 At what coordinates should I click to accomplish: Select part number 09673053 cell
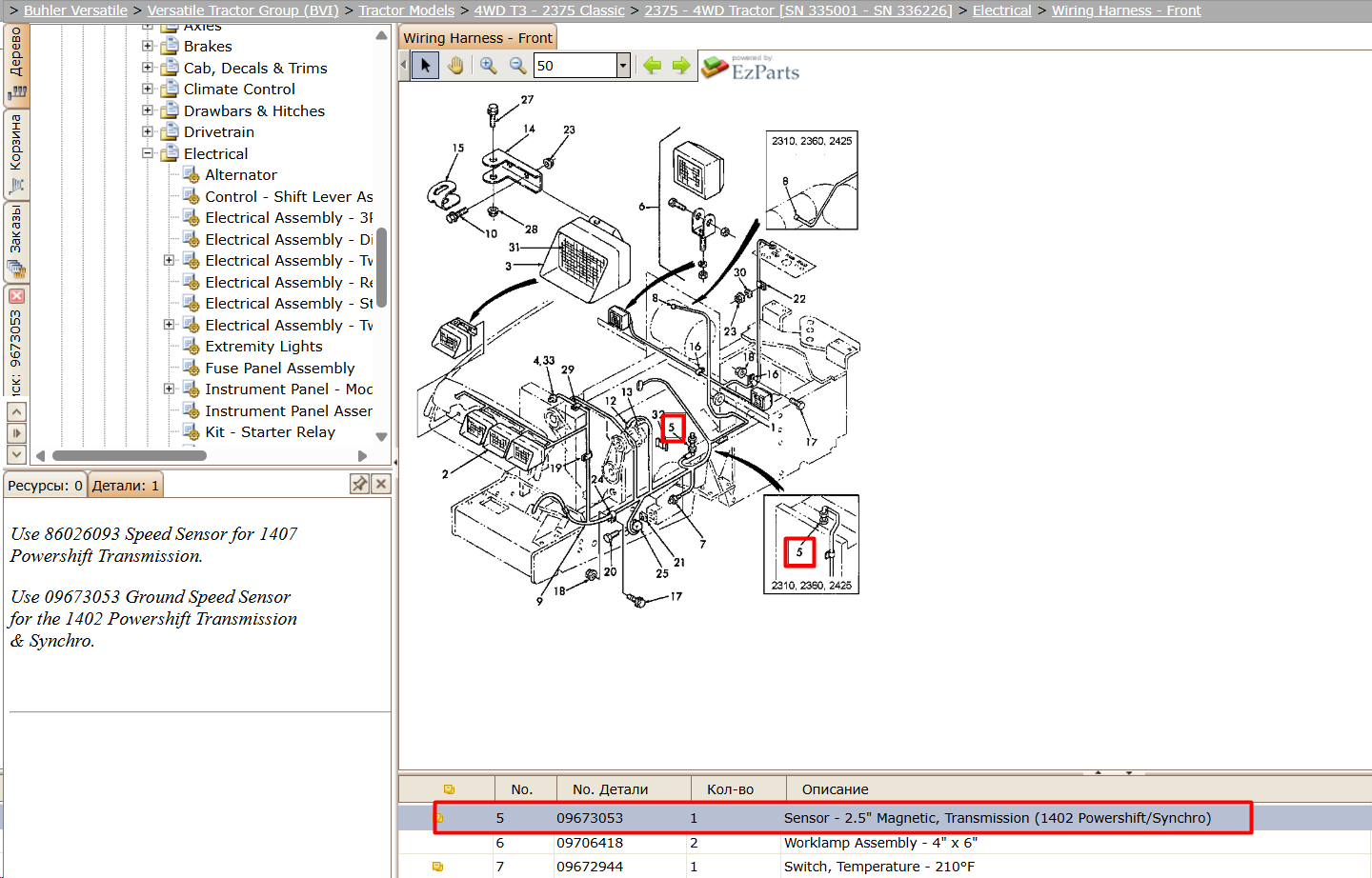590,818
